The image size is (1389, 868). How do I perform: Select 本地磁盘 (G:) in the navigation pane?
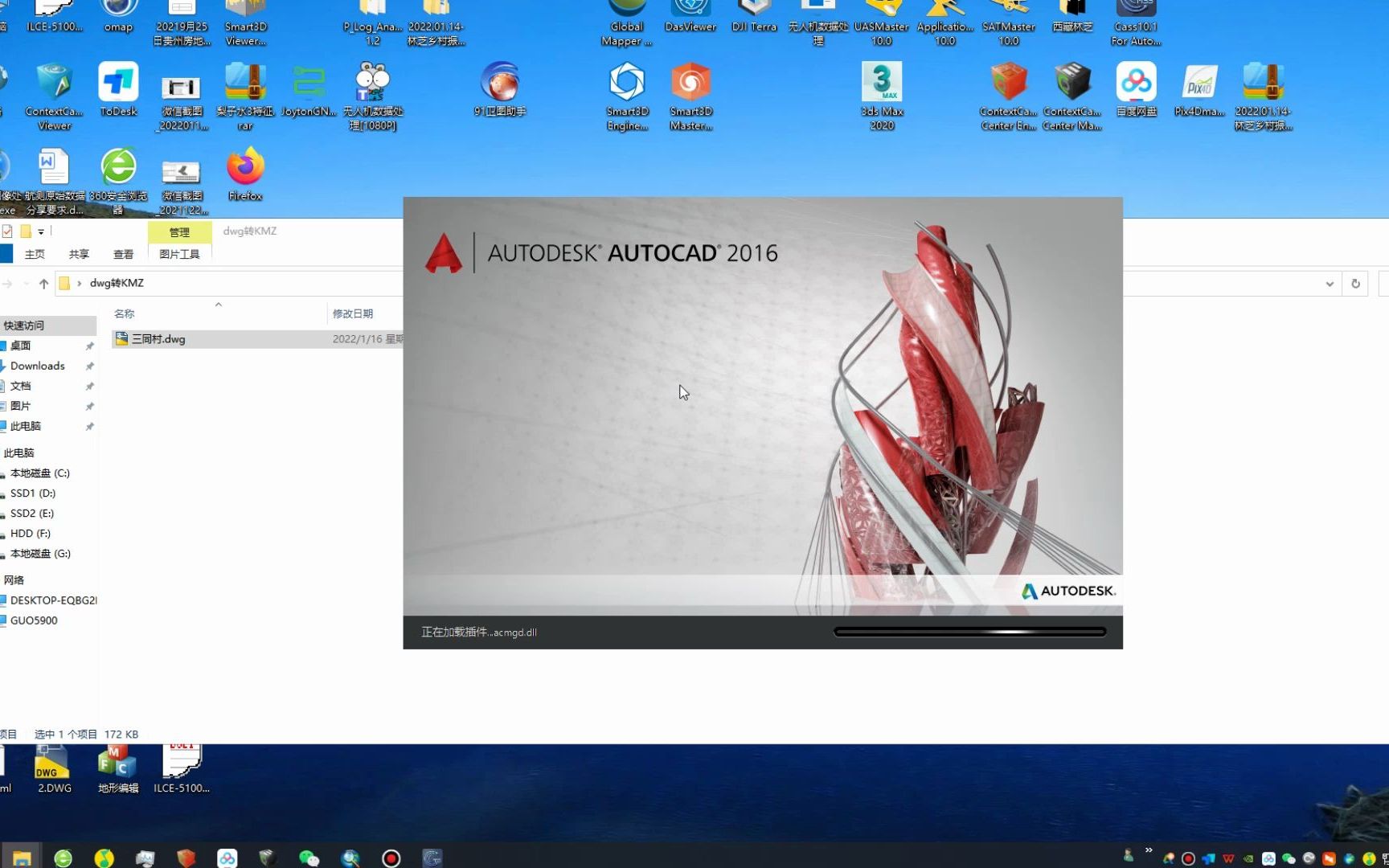tap(40, 554)
